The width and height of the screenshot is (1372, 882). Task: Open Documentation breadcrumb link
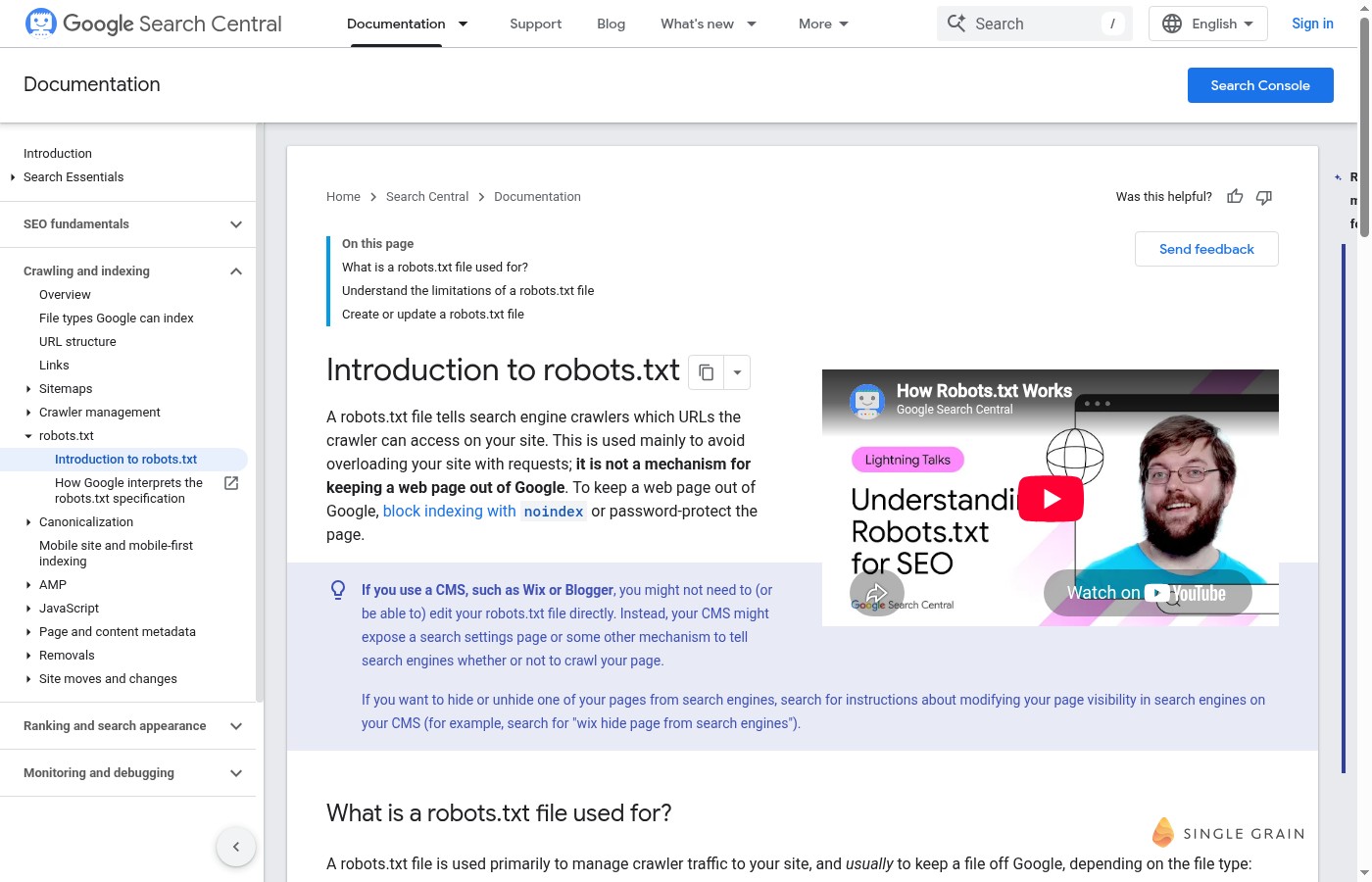pyautogui.click(x=537, y=197)
